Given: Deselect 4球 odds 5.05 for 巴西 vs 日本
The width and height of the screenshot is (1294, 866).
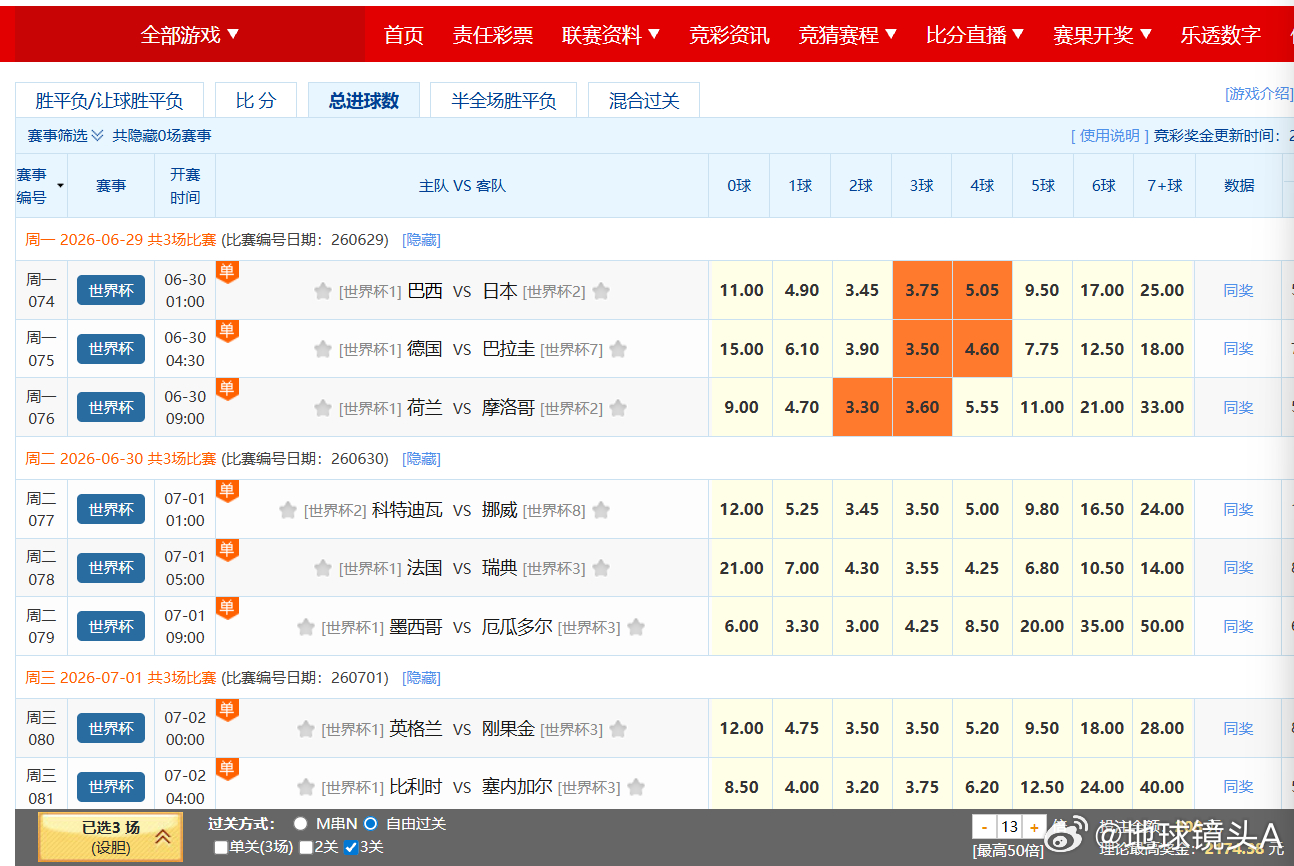Looking at the screenshot, I should click(x=982, y=290).
